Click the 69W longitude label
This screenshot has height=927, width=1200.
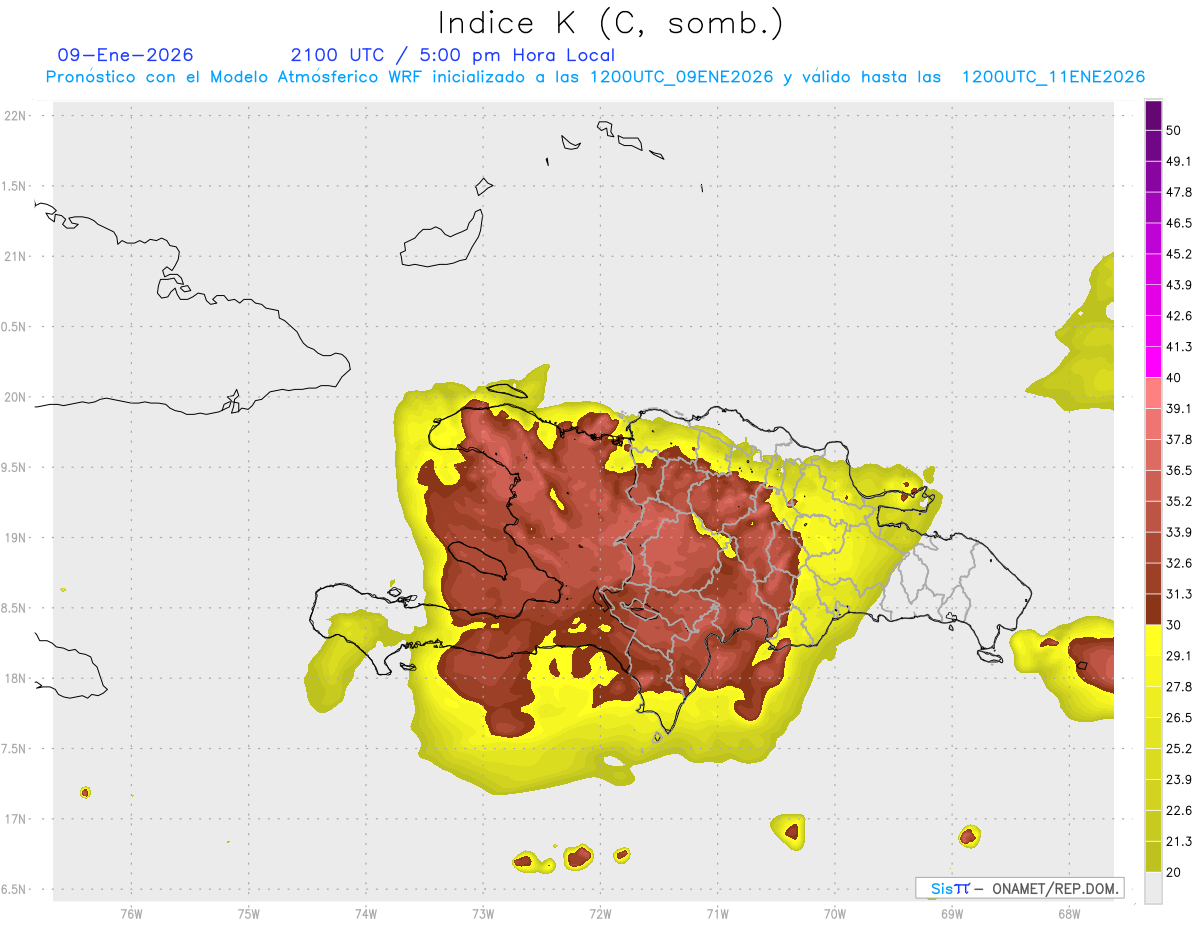(x=952, y=913)
